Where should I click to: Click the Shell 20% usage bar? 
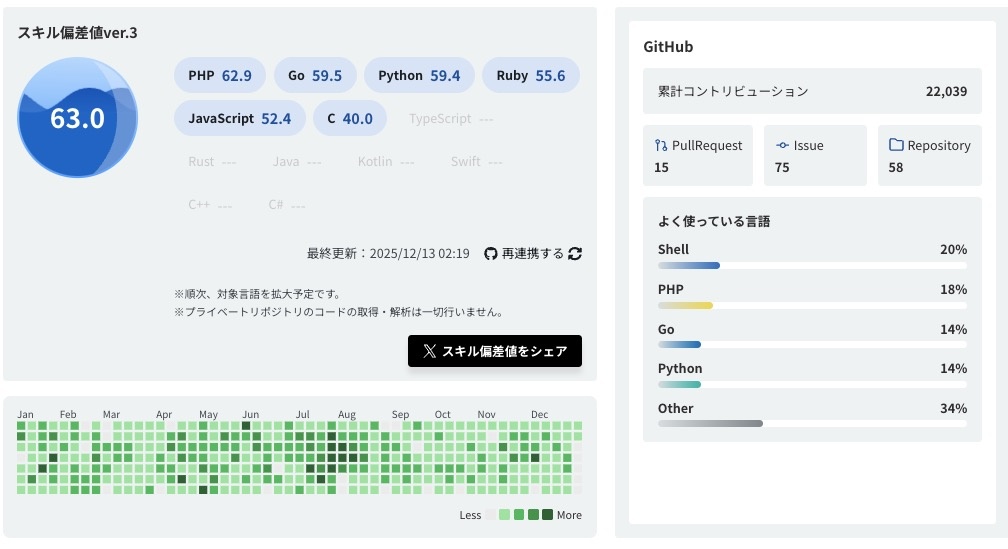(812, 265)
